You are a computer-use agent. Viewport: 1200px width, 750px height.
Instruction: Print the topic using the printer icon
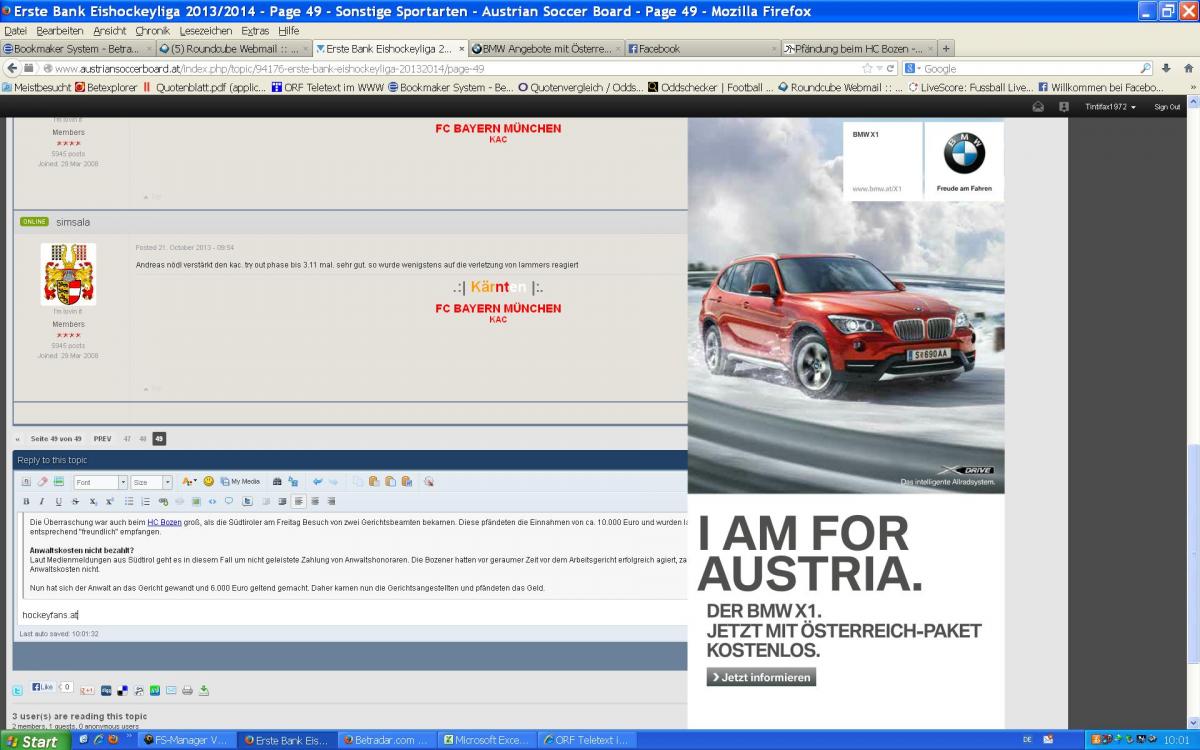187,690
